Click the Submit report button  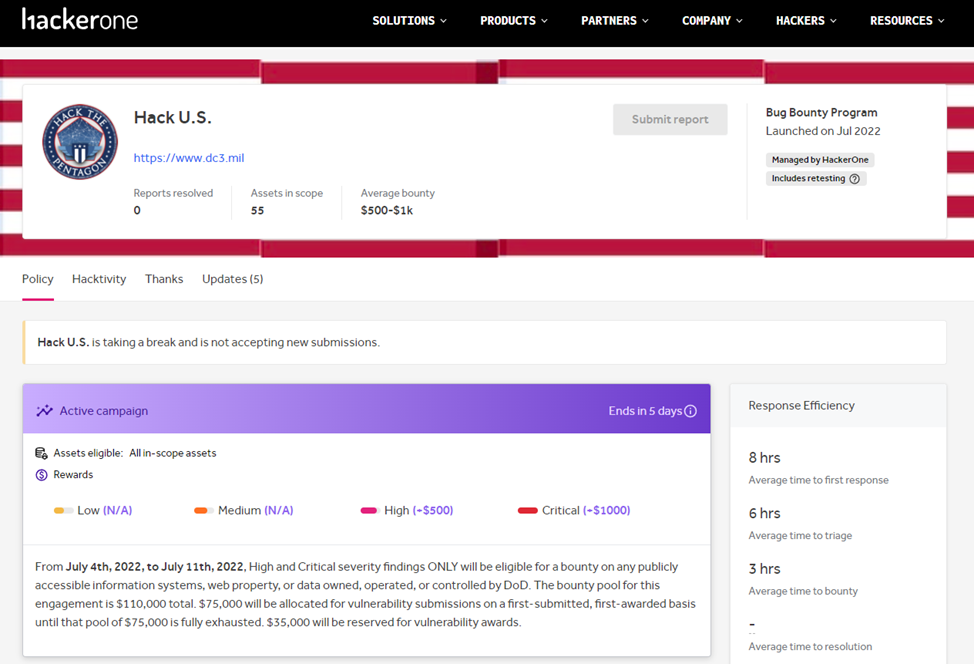click(x=670, y=119)
